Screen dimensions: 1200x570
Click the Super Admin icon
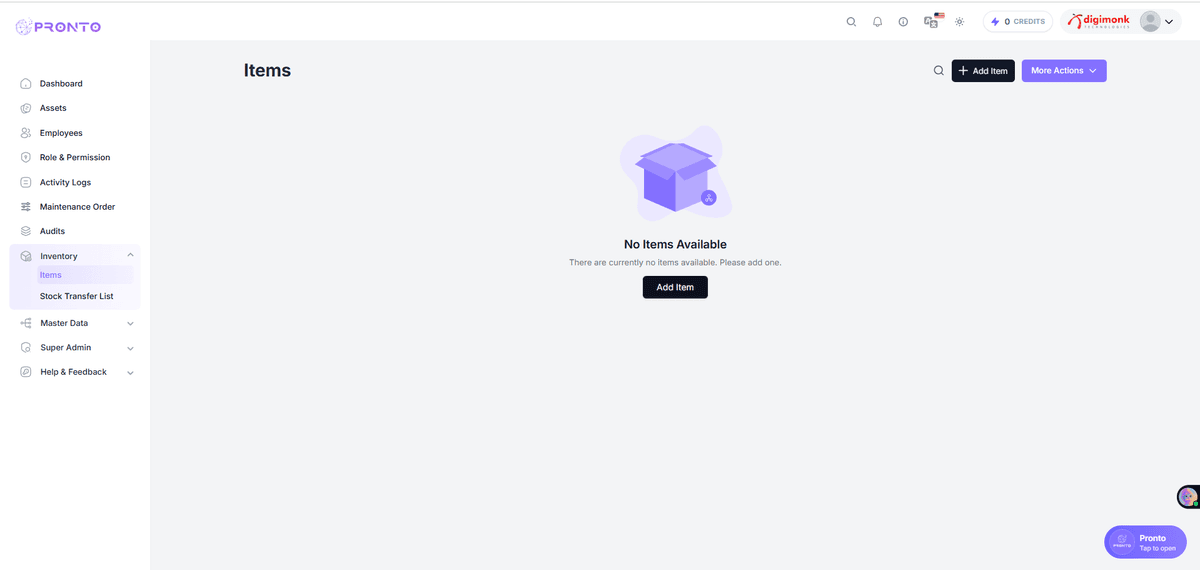click(27, 348)
